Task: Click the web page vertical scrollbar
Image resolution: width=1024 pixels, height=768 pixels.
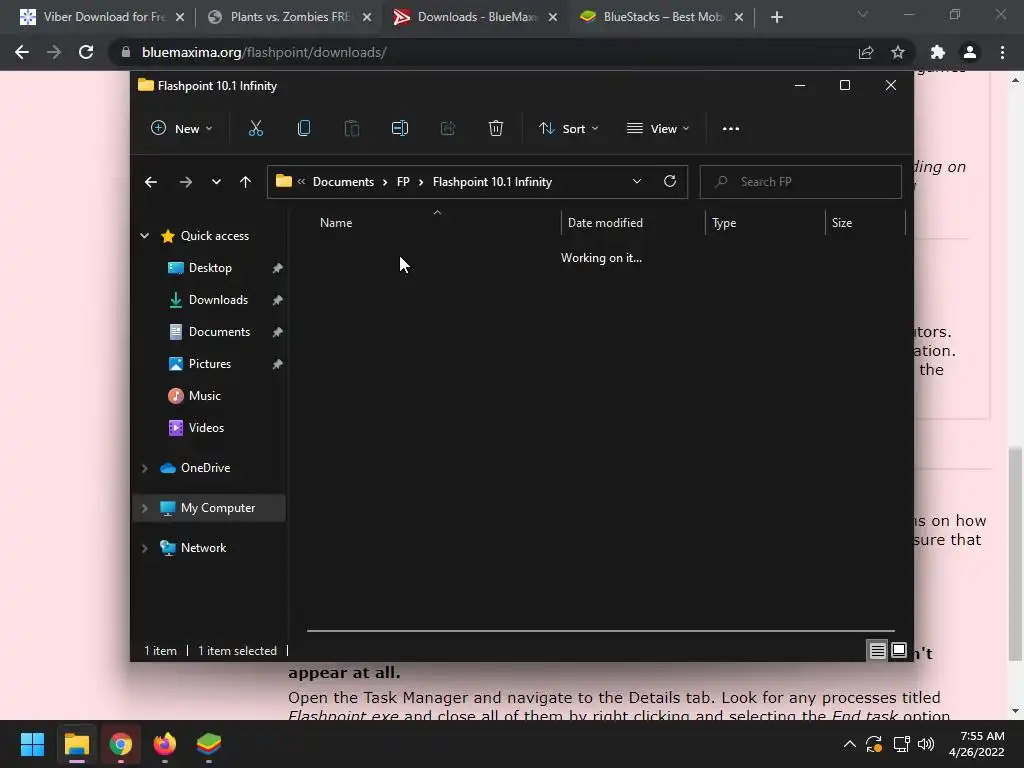Action: coord(1015,552)
